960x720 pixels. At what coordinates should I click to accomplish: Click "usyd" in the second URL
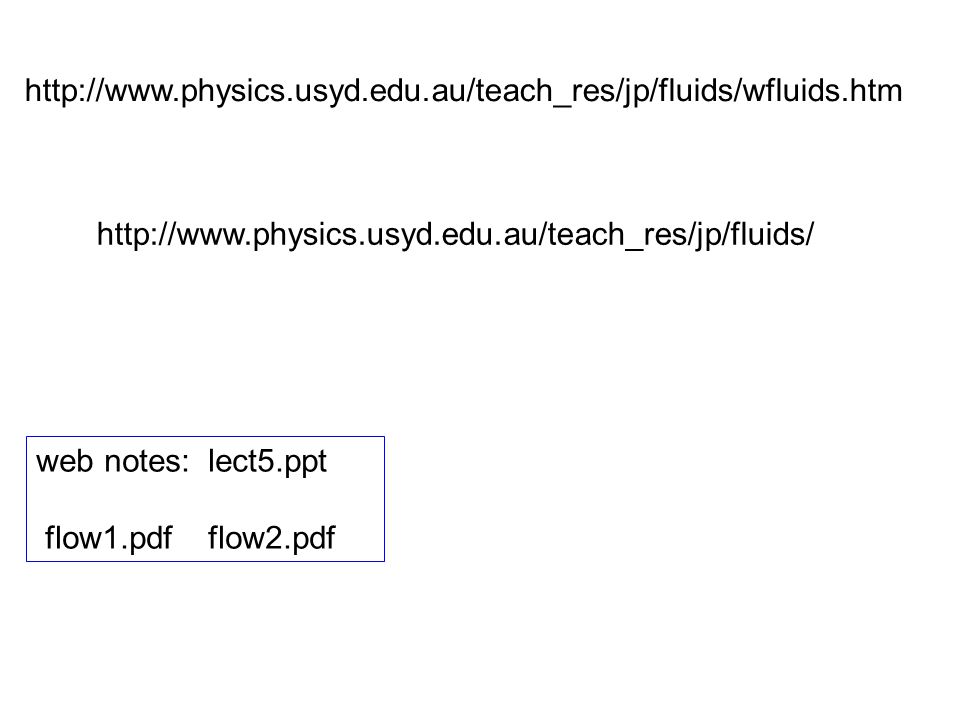point(399,236)
